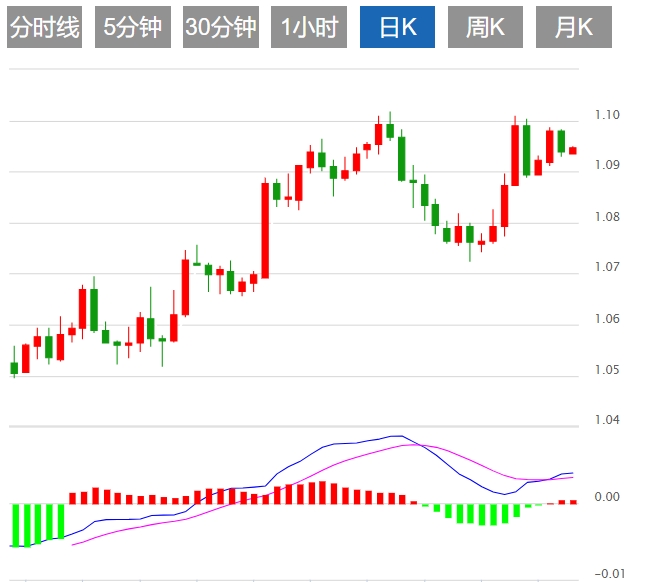Open the 30分钟 chart tab
Screen dimensions: 645x582
coord(220,28)
